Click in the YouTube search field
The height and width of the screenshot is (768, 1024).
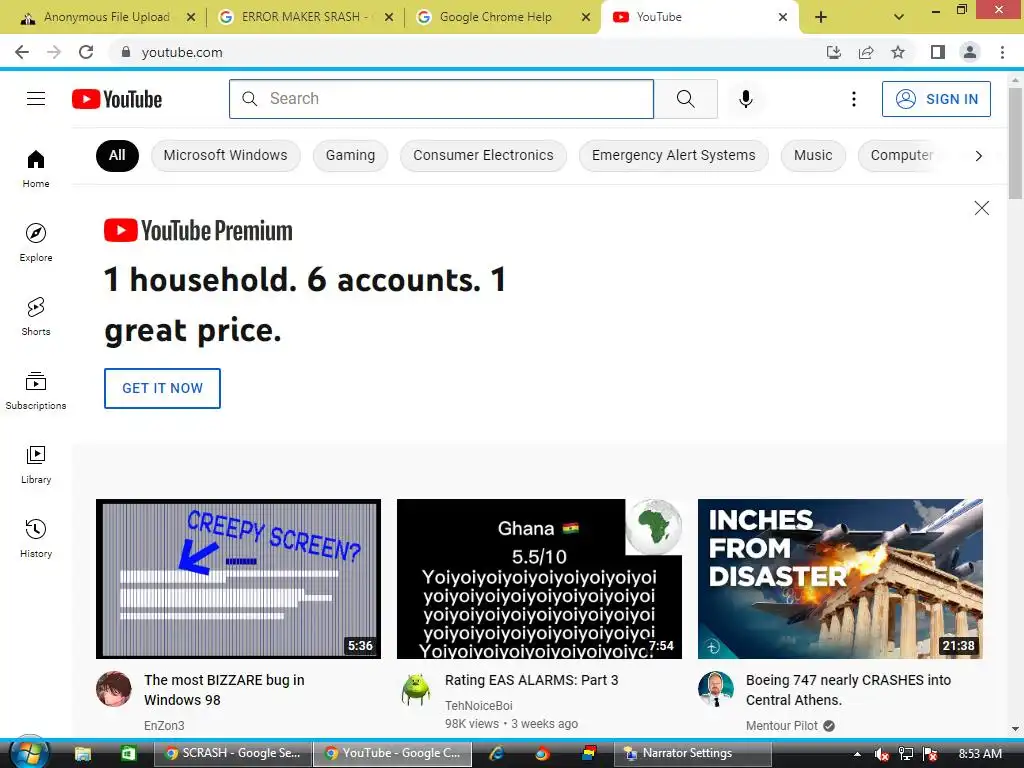(x=441, y=99)
